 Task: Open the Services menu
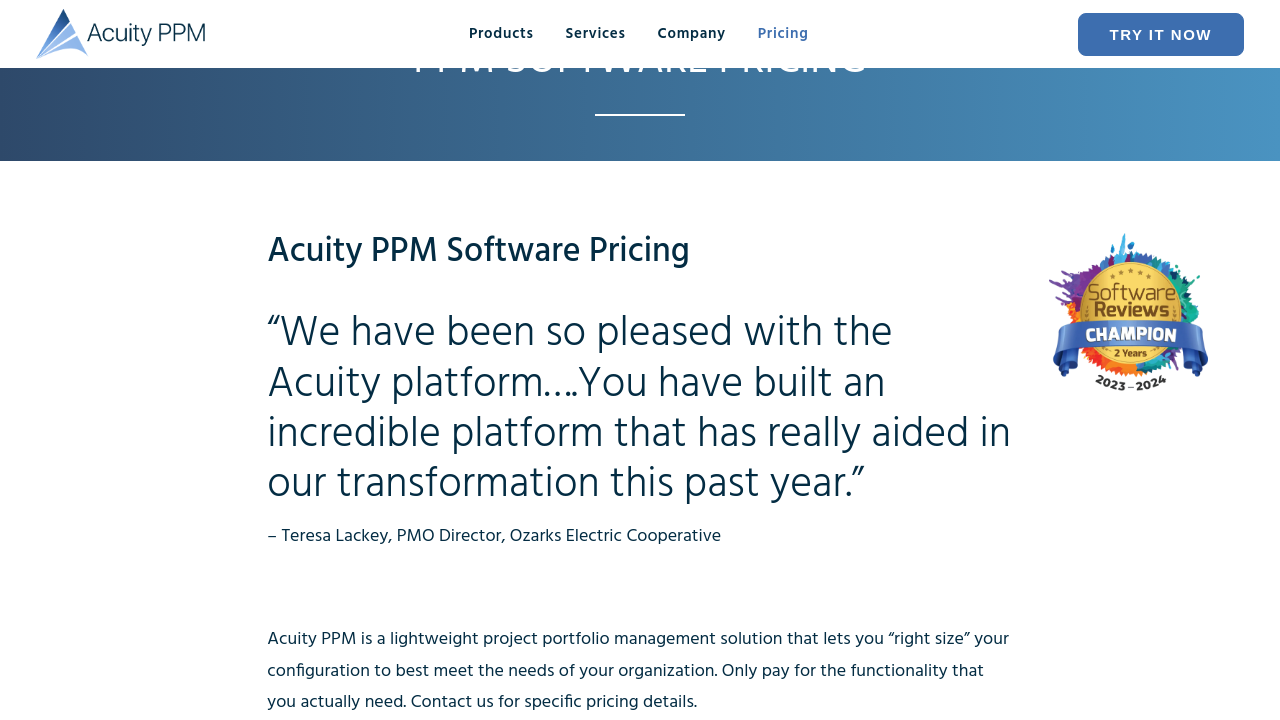pos(595,34)
